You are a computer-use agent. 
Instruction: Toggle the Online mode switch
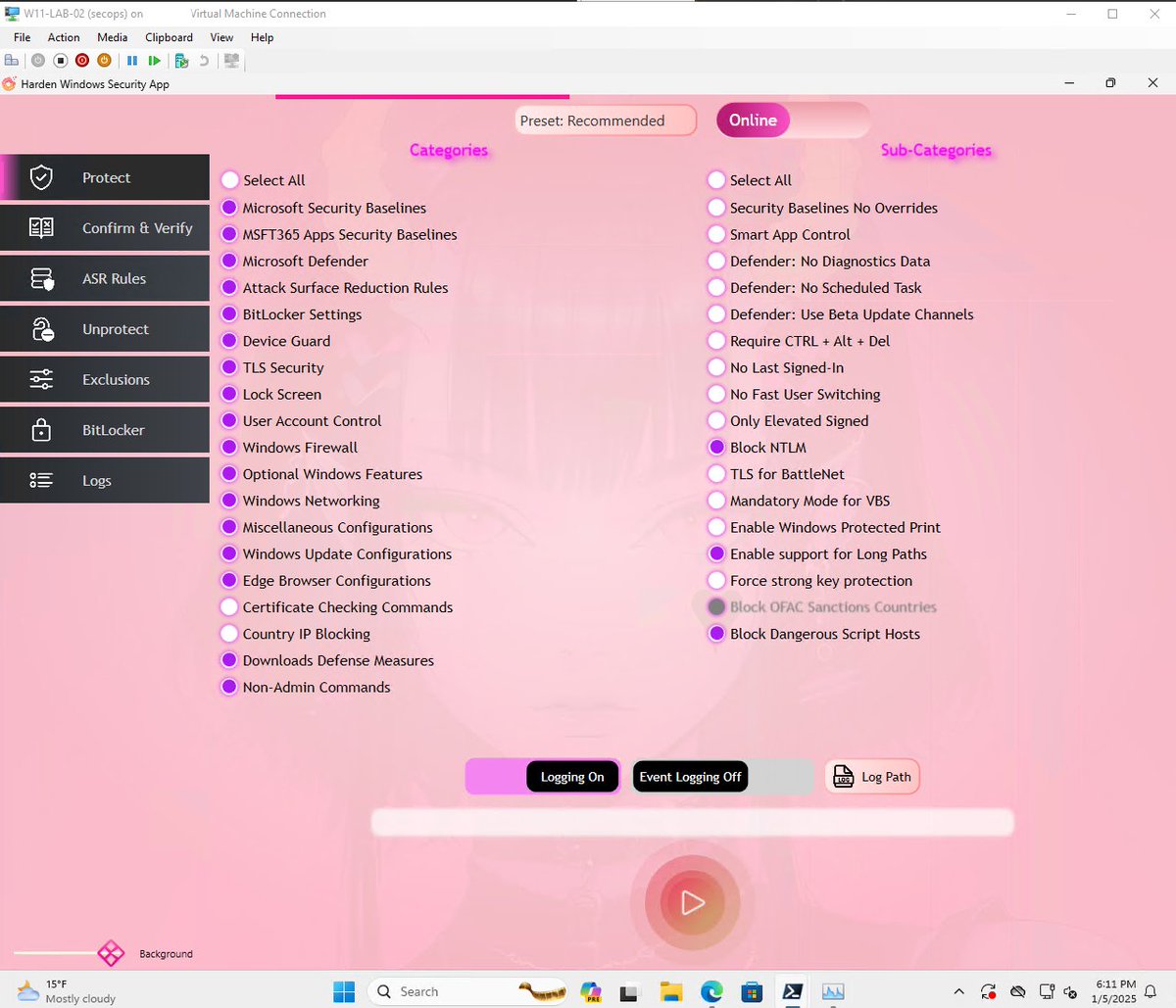[793, 120]
